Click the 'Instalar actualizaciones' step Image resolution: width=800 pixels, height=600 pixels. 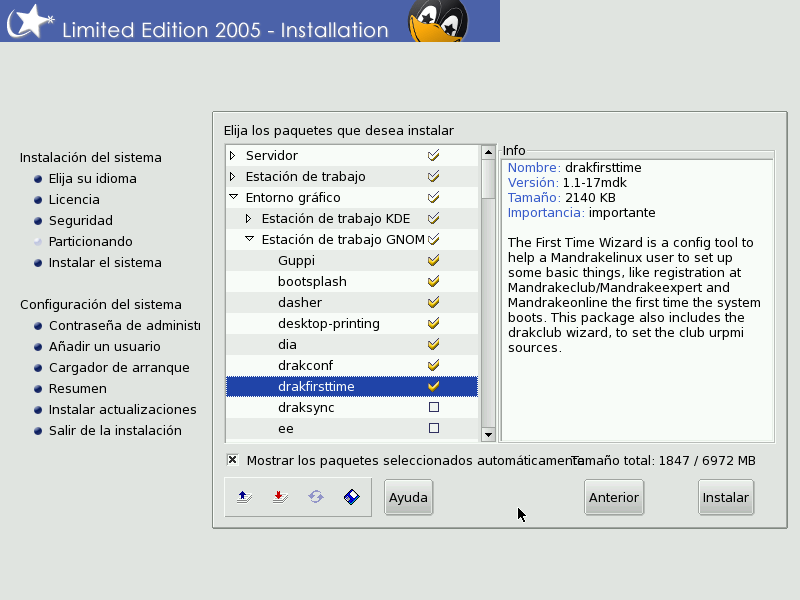tap(122, 409)
